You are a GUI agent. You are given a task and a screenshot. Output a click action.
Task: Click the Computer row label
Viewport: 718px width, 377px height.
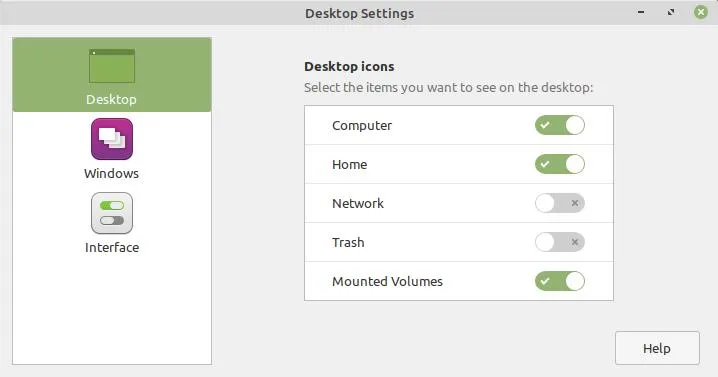tap(362, 126)
